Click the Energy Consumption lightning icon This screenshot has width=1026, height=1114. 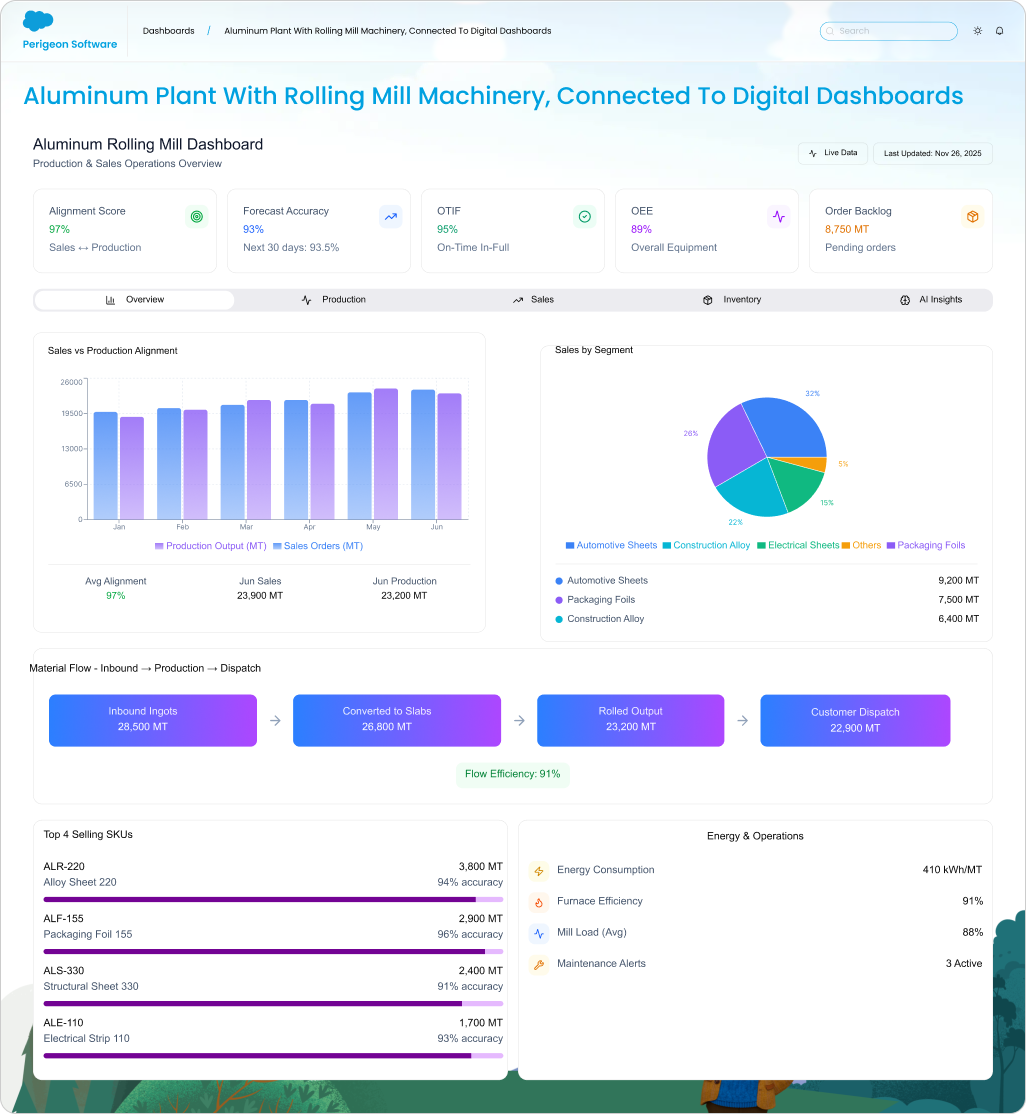(x=539, y=871)
